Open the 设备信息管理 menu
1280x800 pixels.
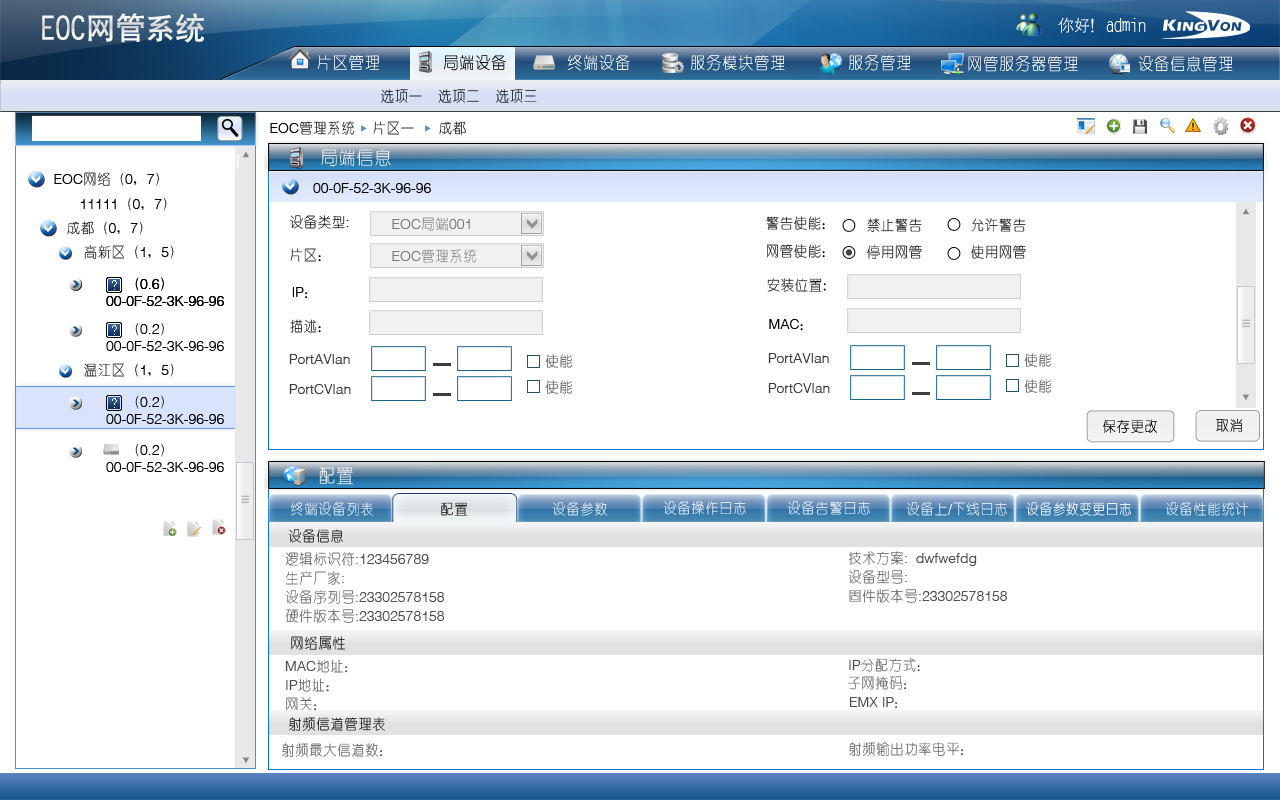click(1171, 63)
